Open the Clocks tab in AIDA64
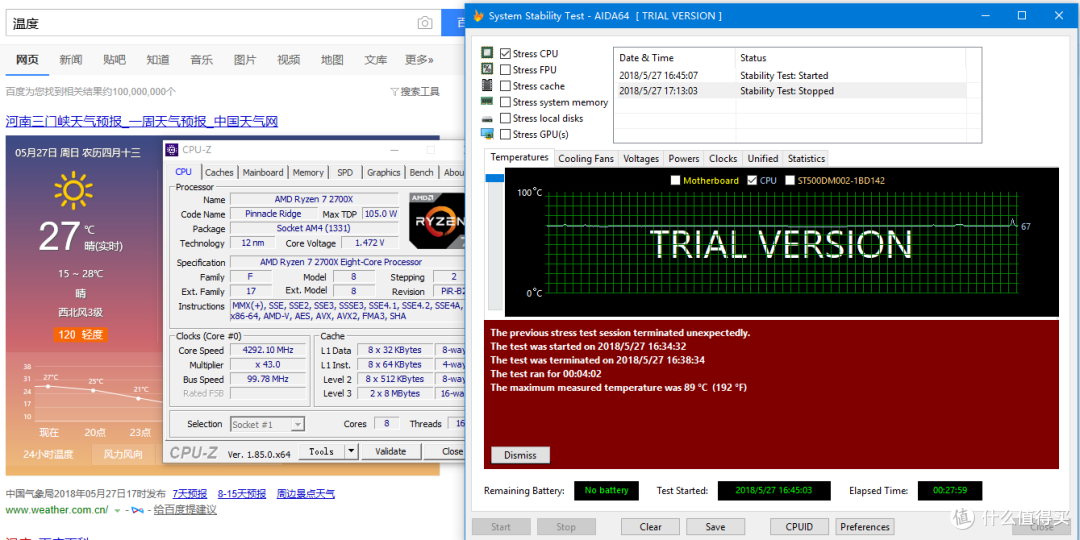Viewport: 1080px width, 540px height. (723, 158)
